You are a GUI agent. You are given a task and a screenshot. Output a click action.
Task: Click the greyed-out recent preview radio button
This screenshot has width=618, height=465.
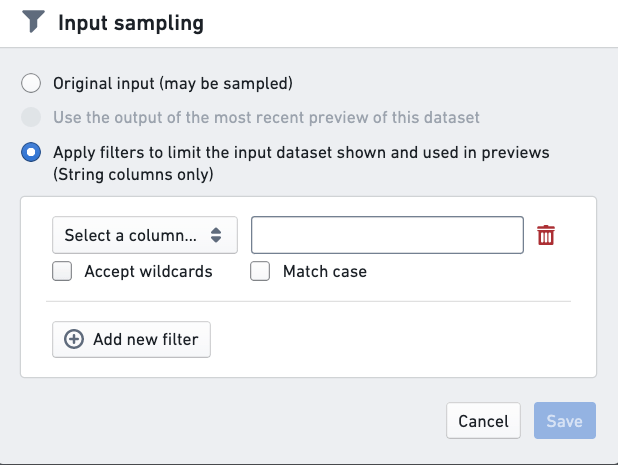coord(32,117)
